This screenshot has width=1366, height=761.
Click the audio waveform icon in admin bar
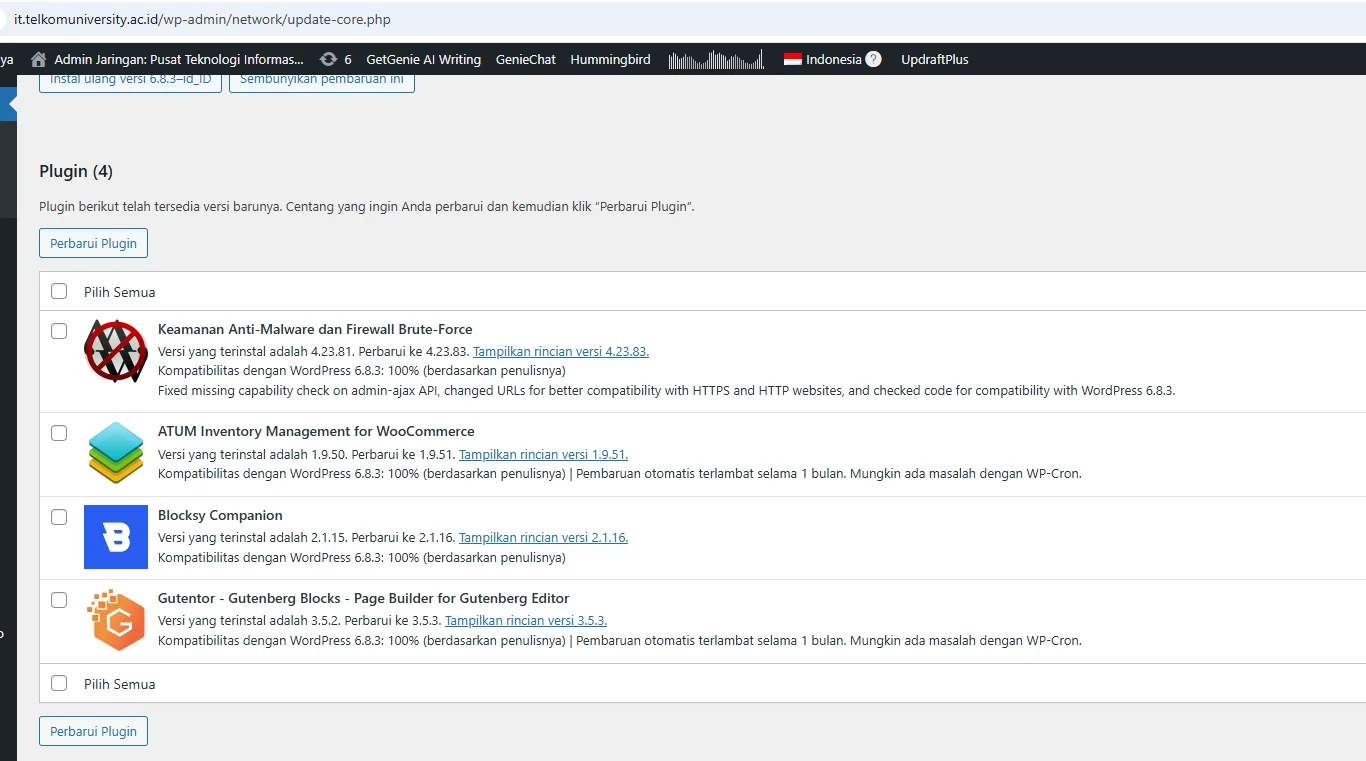click(x=714, y=59)
